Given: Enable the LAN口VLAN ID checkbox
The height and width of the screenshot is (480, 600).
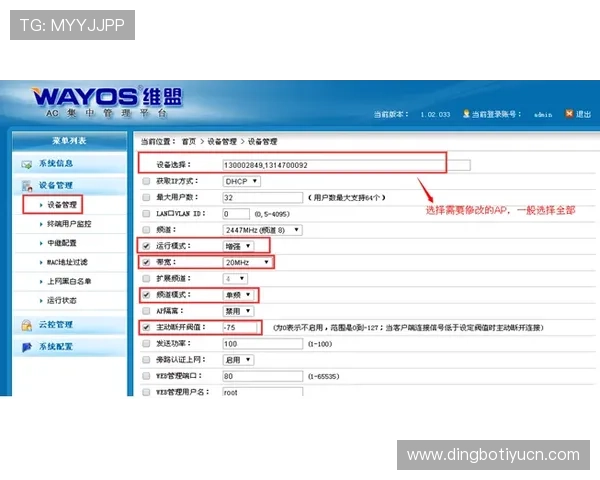Looking at the screenshot, I should (x=146, y=214).
